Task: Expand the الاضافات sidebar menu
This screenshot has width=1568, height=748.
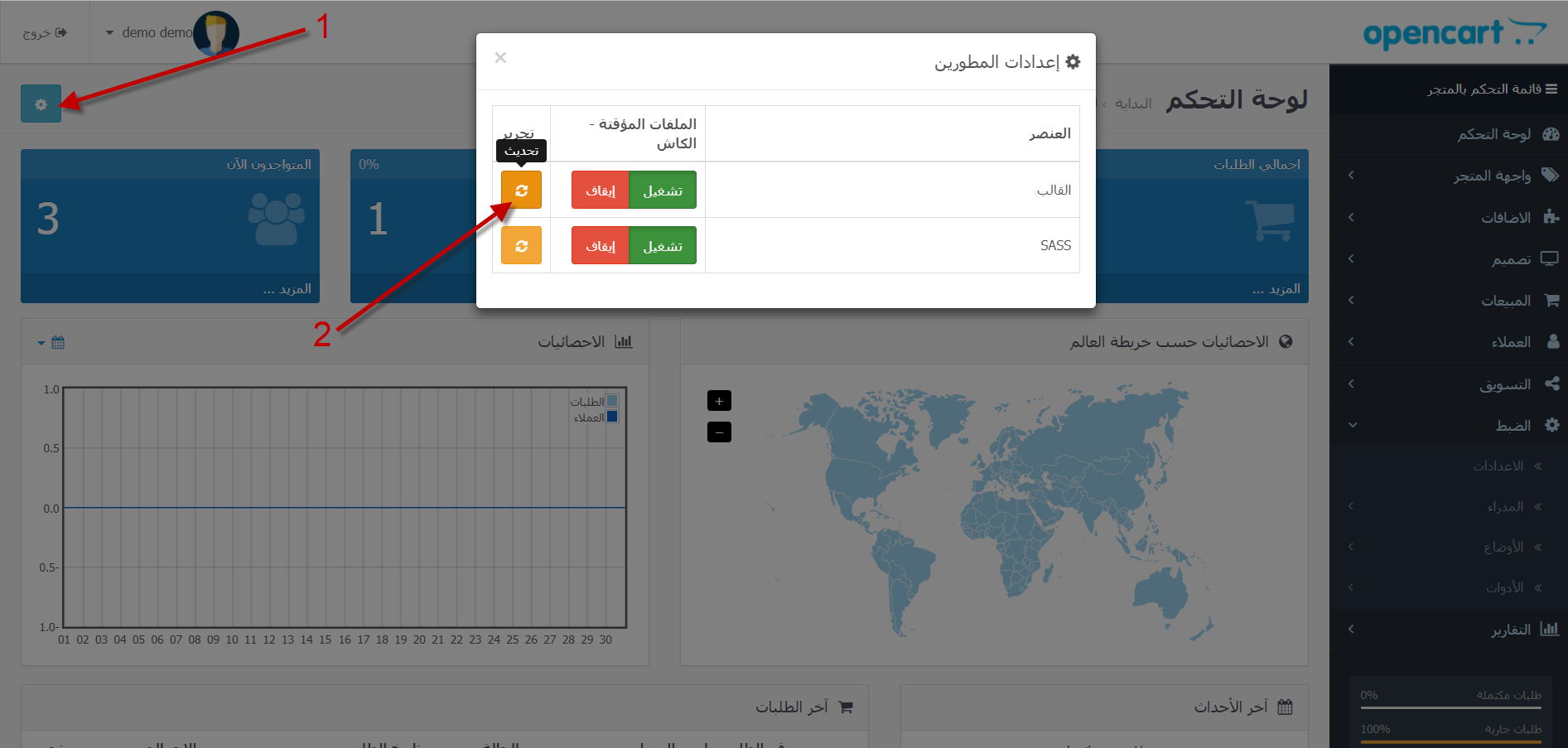Action: coord(1450,217)
